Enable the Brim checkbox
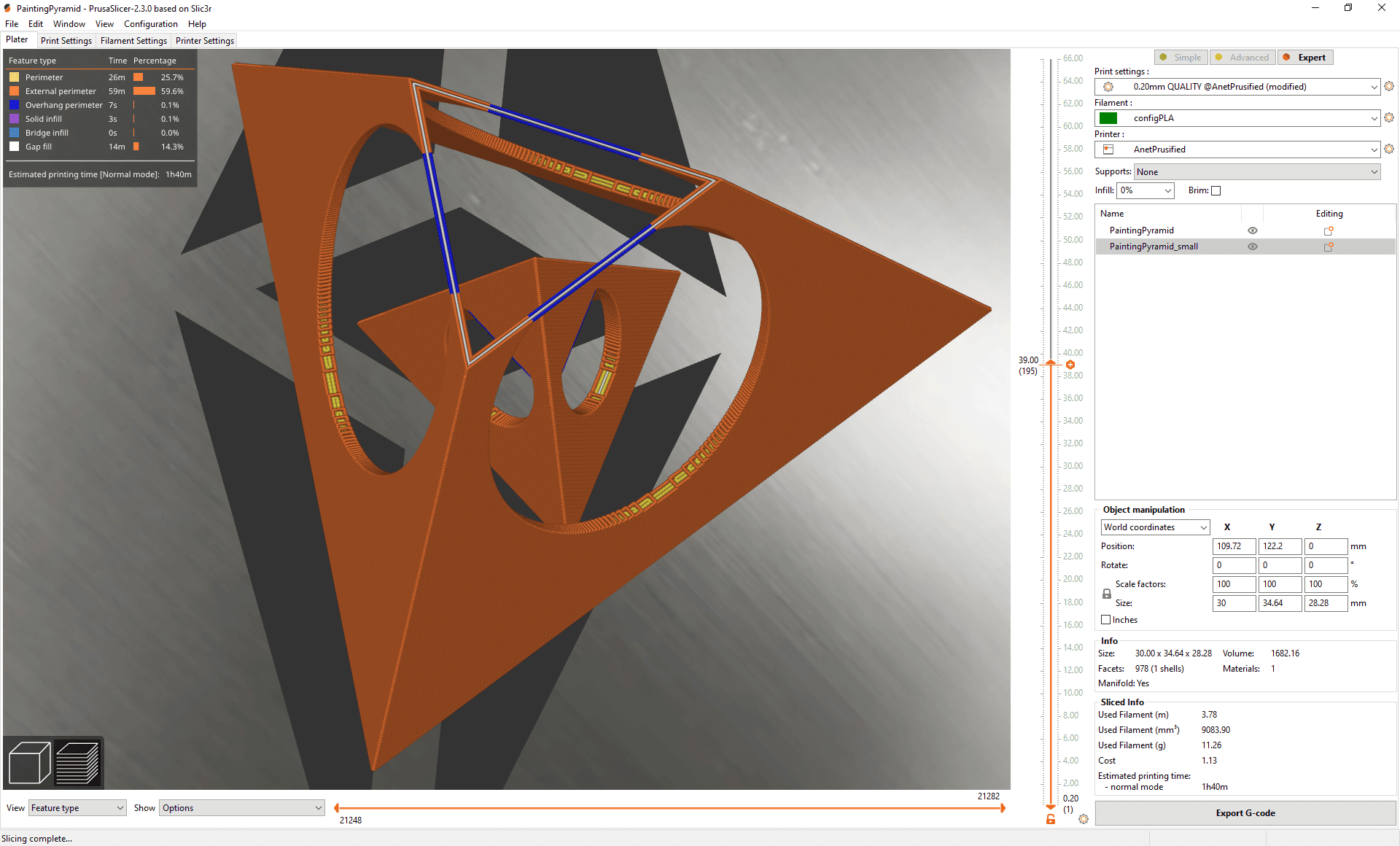The height and width of the screenshot is (846, 1400). pos(1216,190)
